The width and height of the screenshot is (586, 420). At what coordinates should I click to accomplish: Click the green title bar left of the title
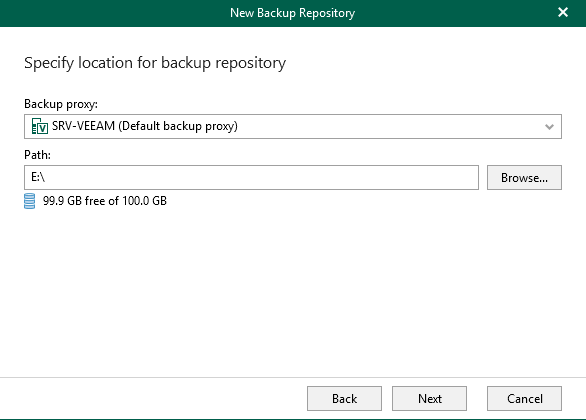112,13
